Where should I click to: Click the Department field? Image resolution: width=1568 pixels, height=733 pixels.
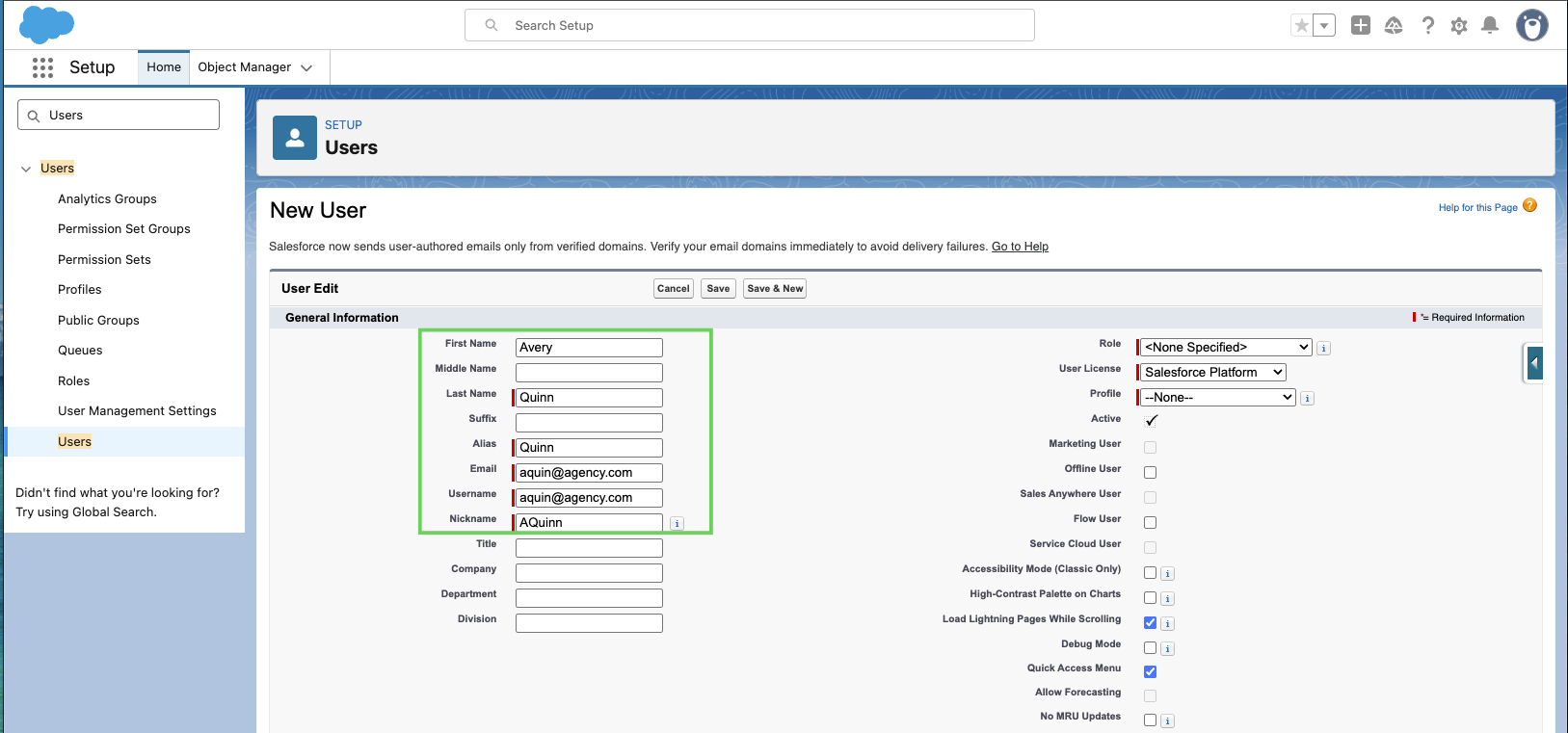click(589, 598)
